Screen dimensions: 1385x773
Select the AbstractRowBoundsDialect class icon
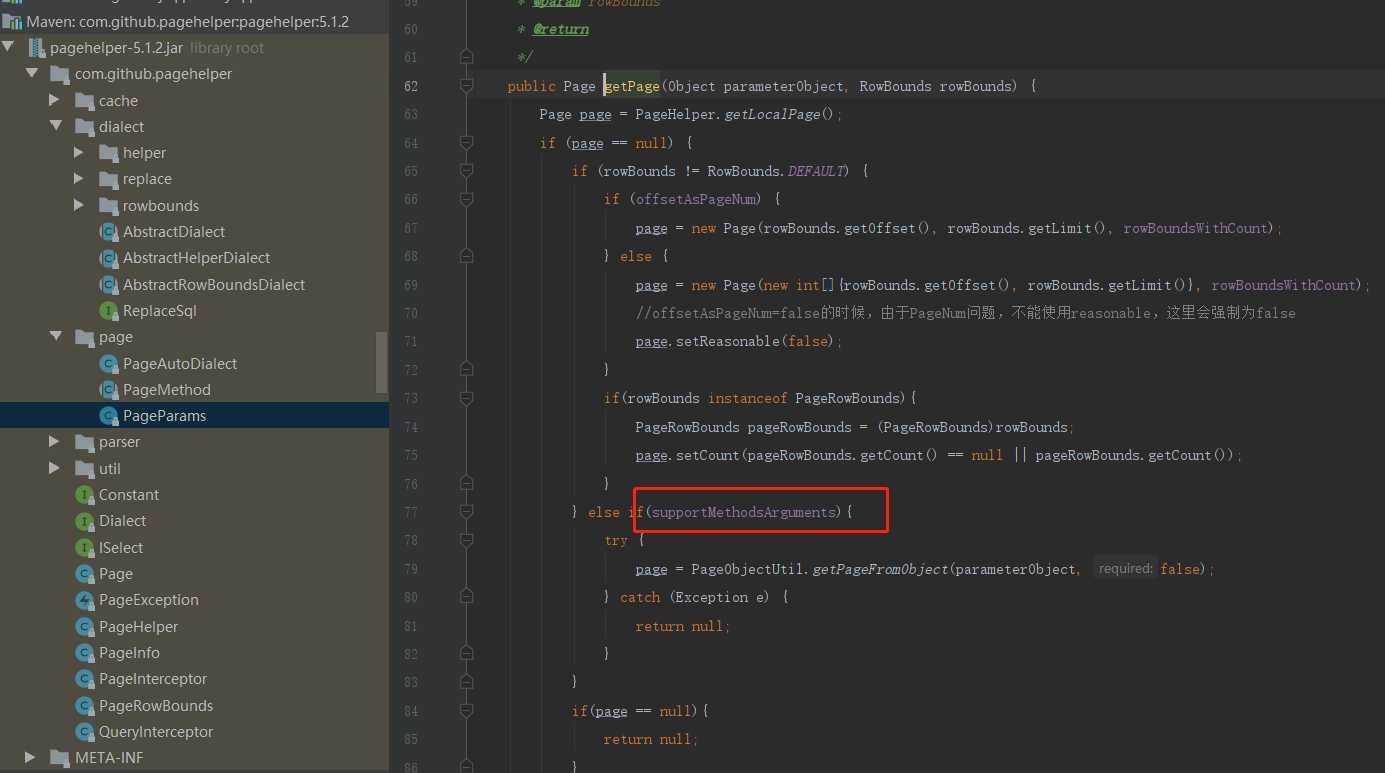pos(108,285)
